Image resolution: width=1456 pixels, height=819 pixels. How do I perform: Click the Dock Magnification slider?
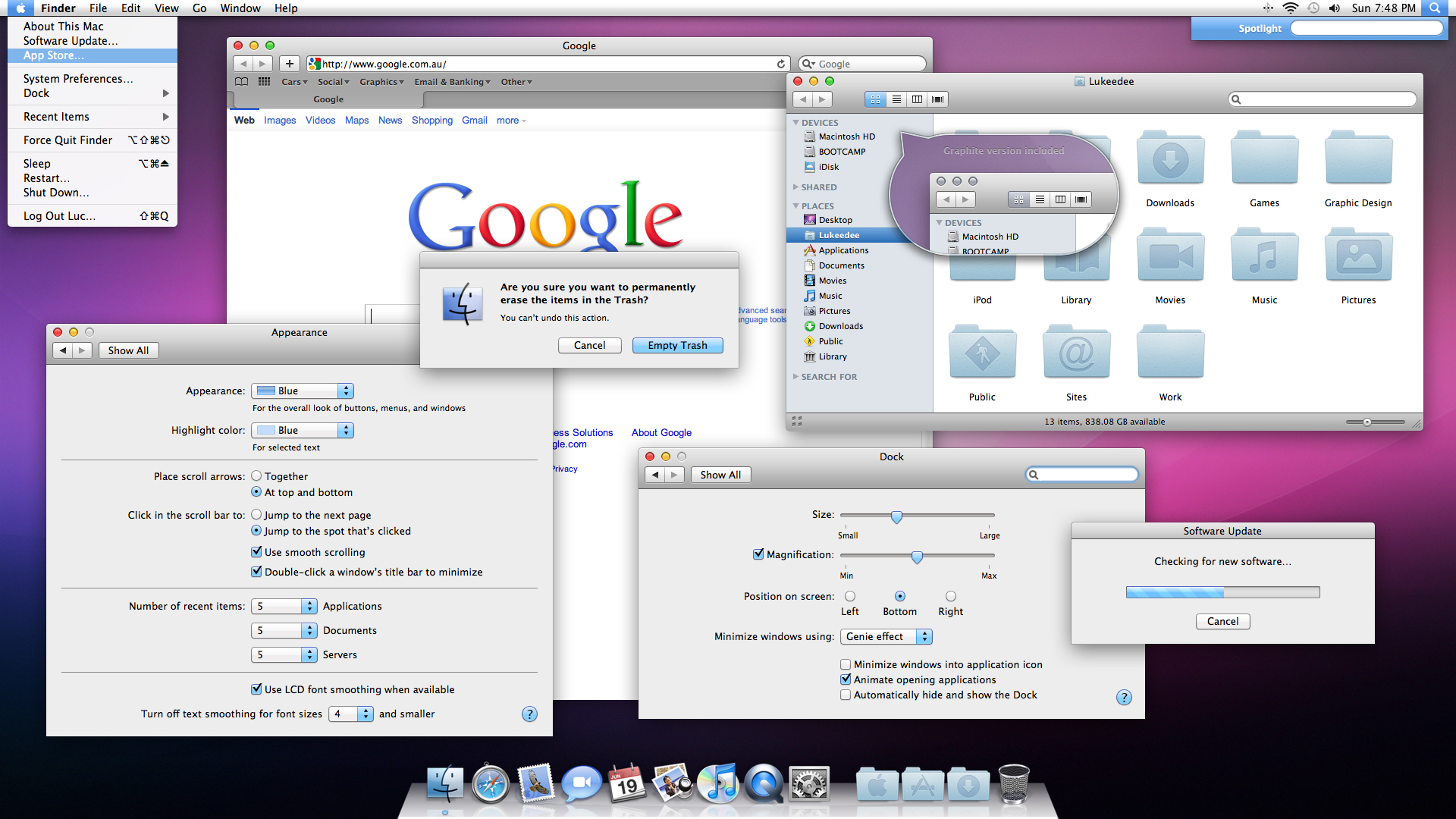pyautogui.click(x=917, y=557)
